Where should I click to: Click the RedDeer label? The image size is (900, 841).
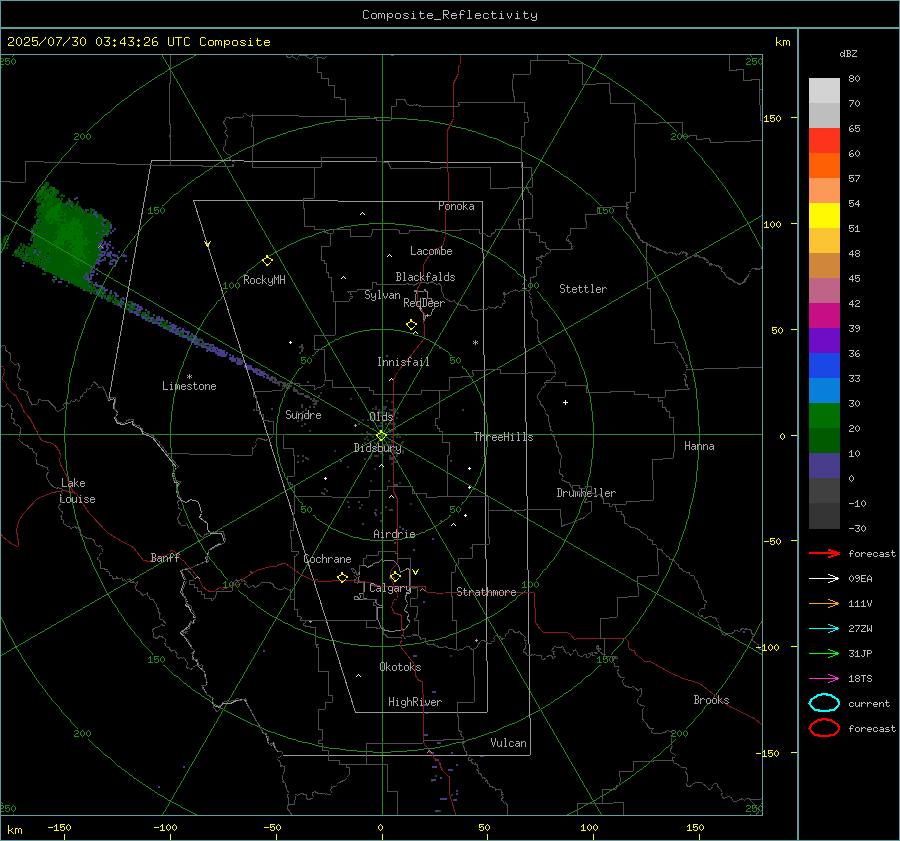click(424, 303)
